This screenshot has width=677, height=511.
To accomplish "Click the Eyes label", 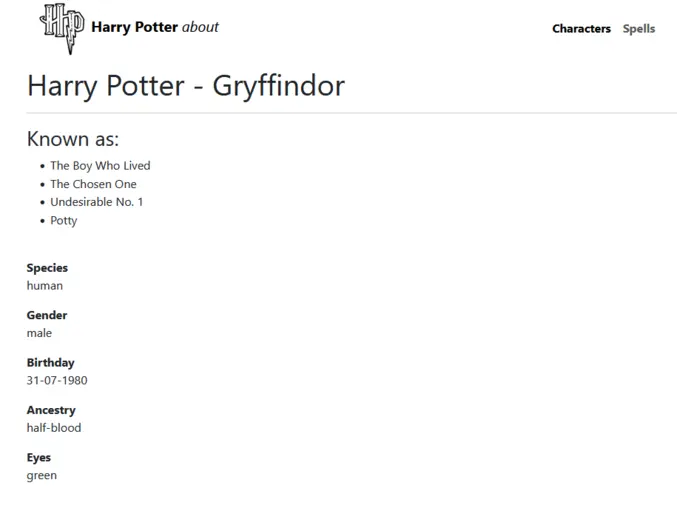I will click(x=38, y=457).
